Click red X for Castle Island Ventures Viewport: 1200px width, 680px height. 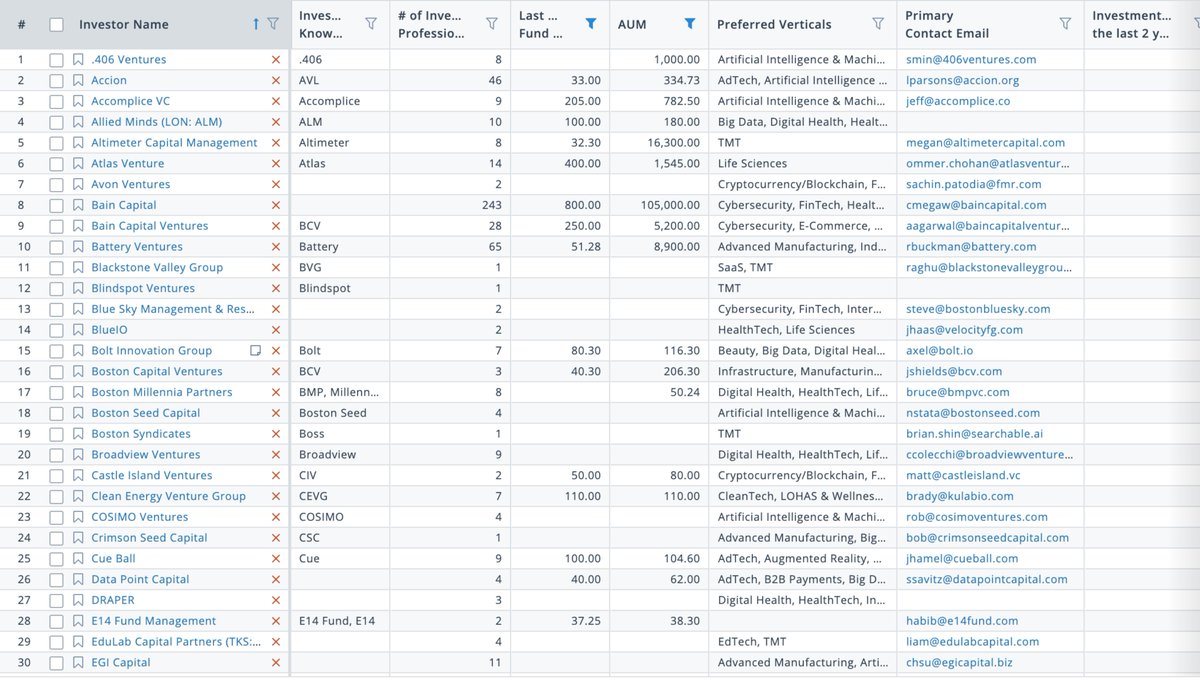(x=276, y=476)
